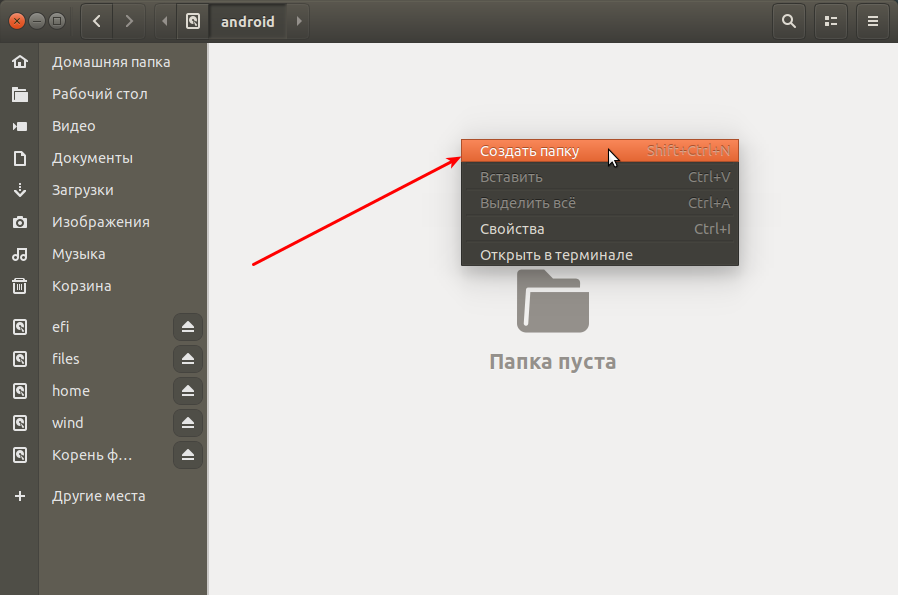
Task: Open Корзина trash icon
Action: pos(21,285)
